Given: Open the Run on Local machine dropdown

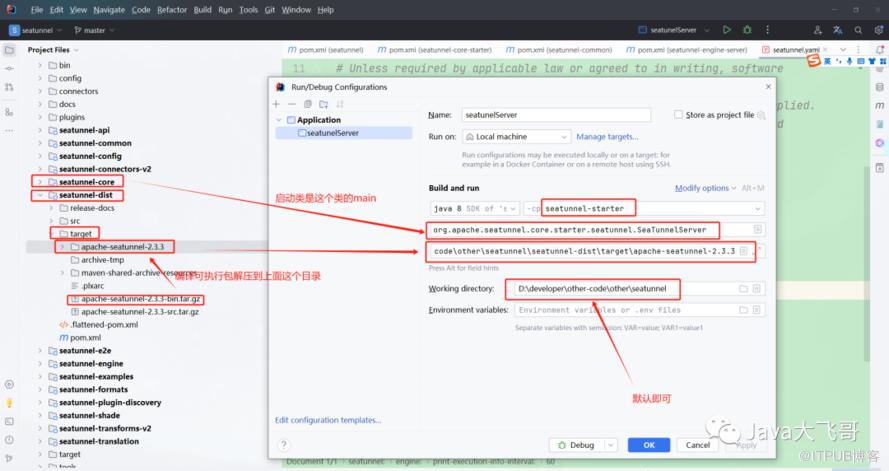Looking at the screenshot, I should 516,137.
